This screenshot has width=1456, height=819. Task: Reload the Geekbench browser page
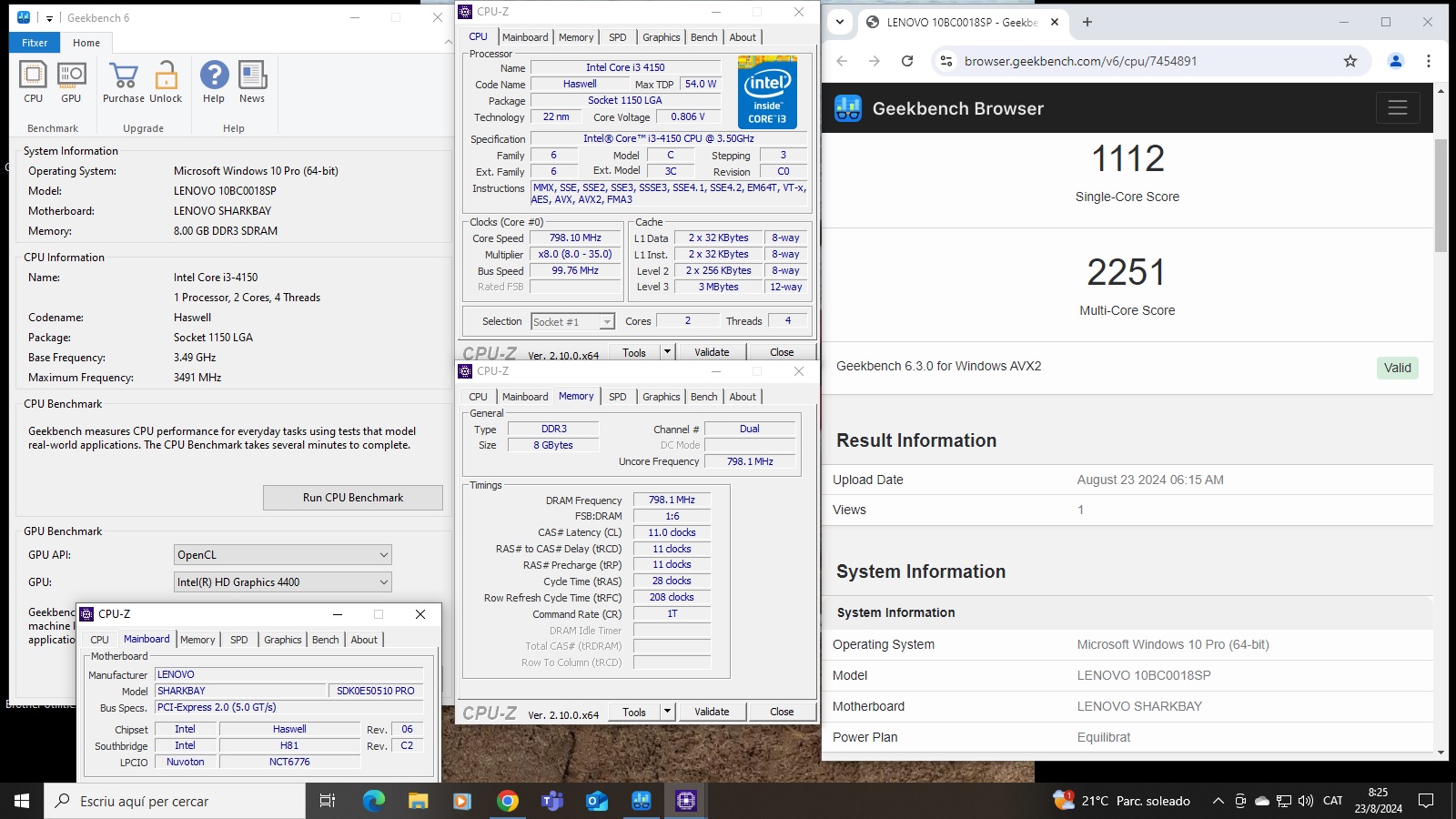907,61
